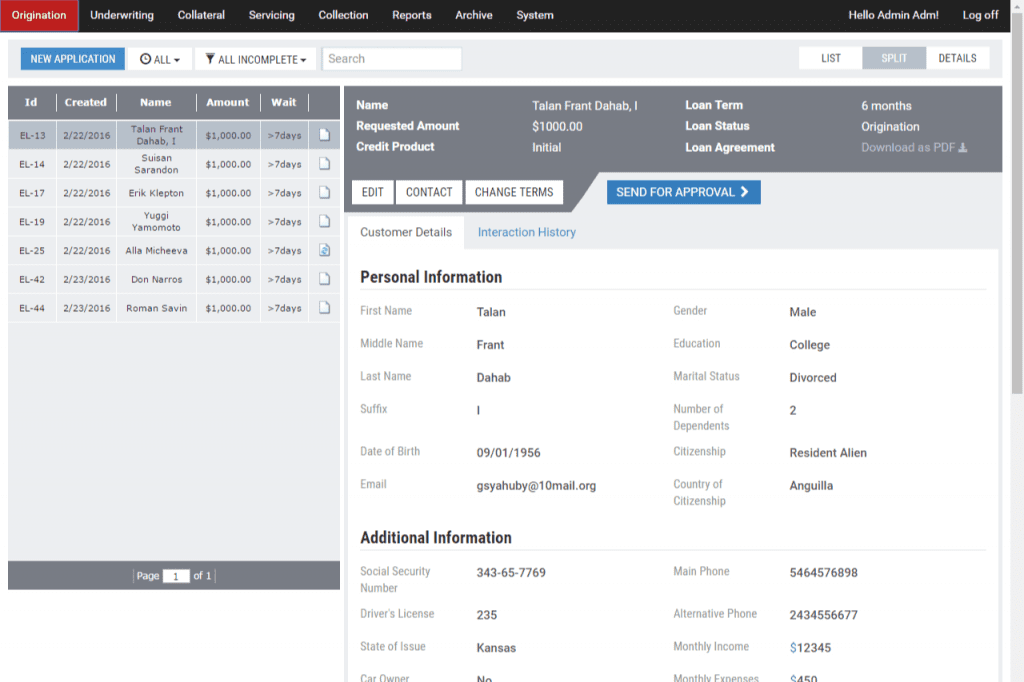Open document icon for application EL-13
The height and width of the screenshot is (682, 1024).
pyautogui.click(x=324, y=135)
